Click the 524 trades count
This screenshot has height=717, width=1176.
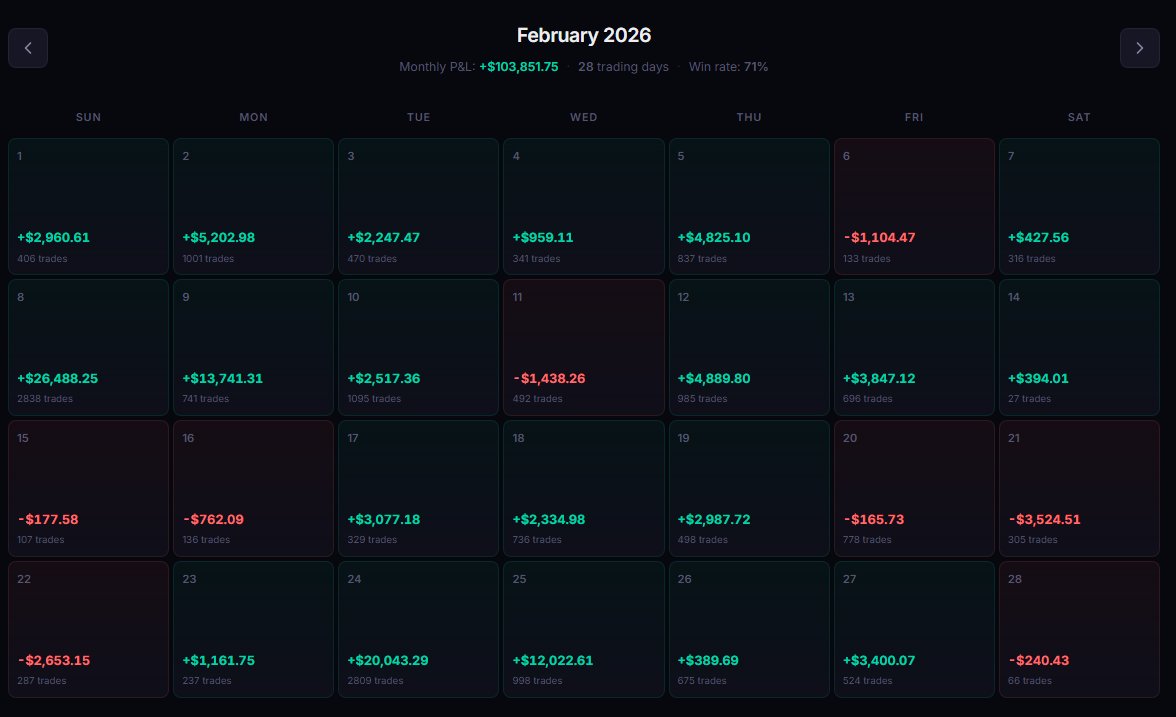pos(867,681)
